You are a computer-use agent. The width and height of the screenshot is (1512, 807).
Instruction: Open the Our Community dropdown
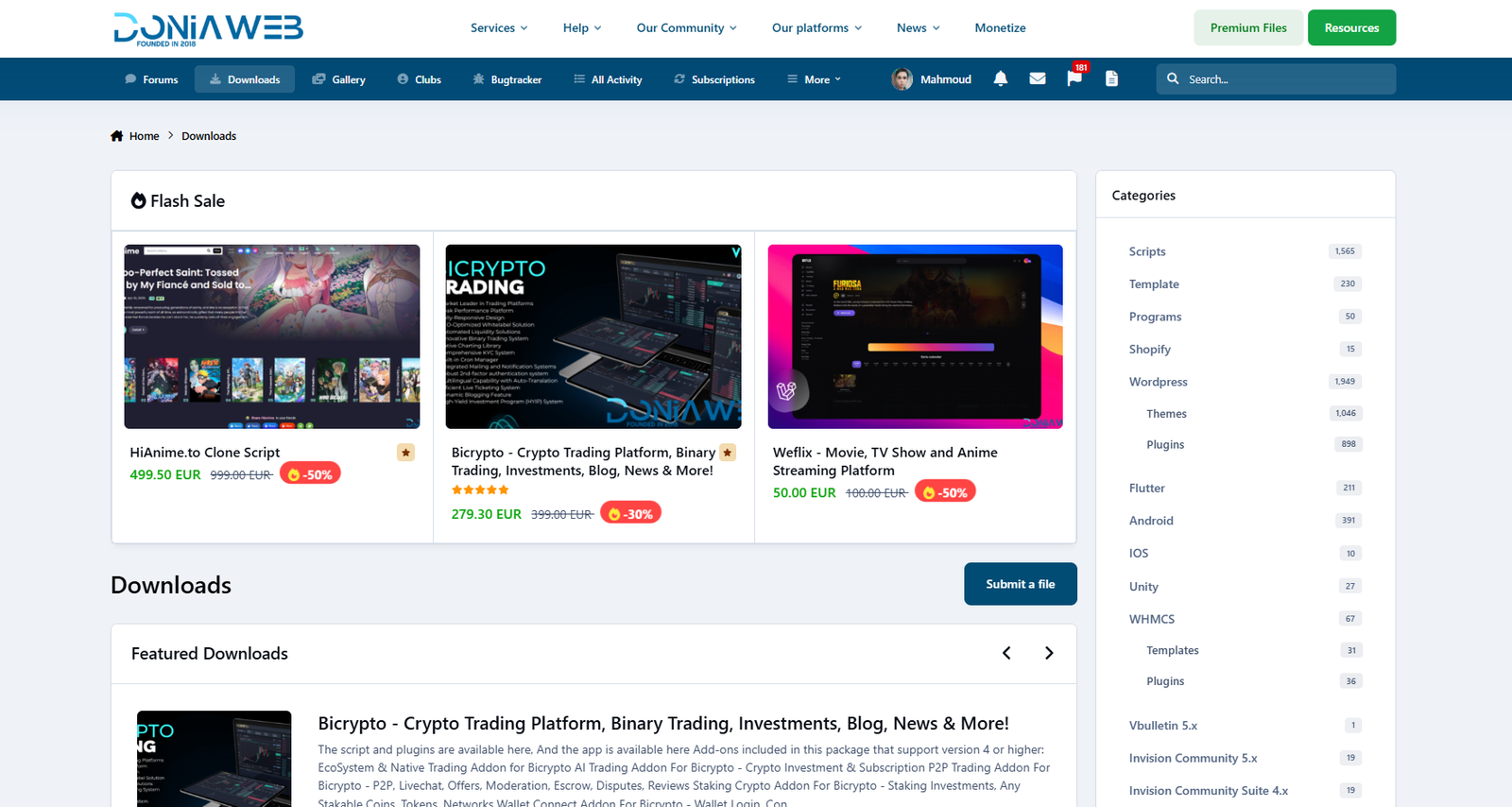pyautogui.click(x=686, y=28)
